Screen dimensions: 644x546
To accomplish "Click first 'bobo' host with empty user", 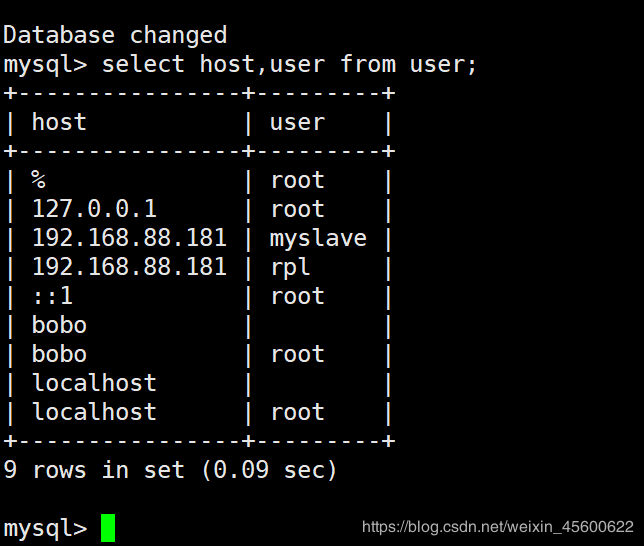I will (x=59, y=325).
